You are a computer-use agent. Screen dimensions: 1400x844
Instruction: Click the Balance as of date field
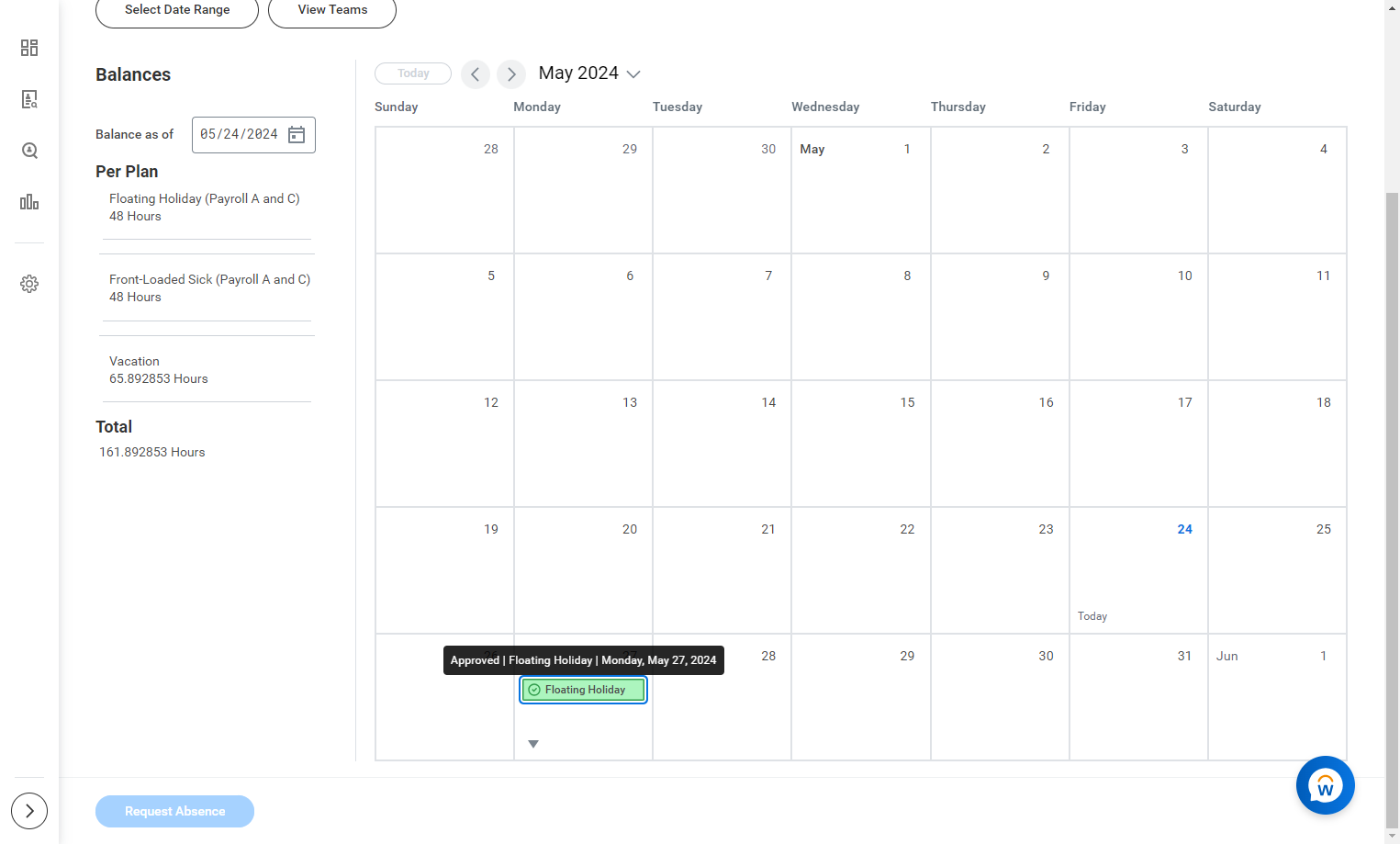pyautogui.click(x=253, y=135)
